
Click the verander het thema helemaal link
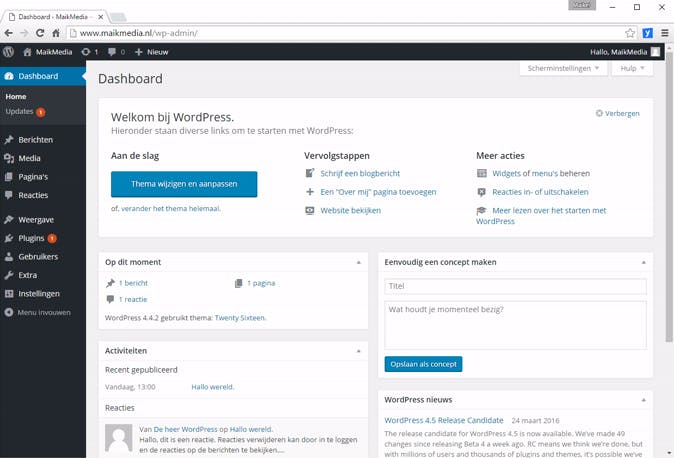coord(170,209)
